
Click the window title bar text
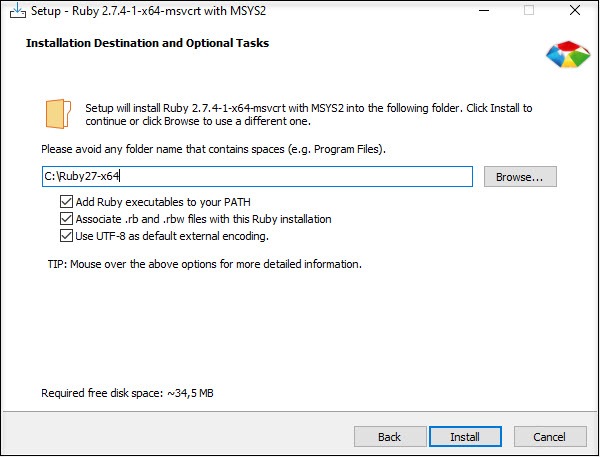pos(141,12)
